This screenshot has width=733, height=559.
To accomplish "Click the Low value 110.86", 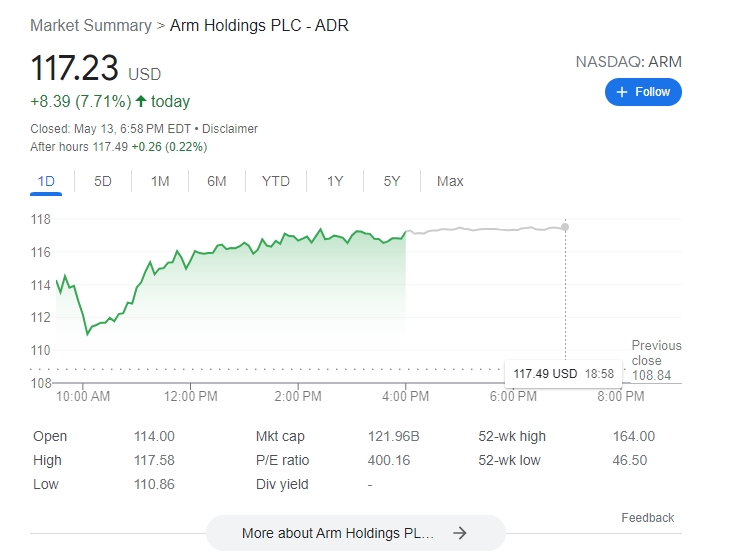I will click(154, 484).
